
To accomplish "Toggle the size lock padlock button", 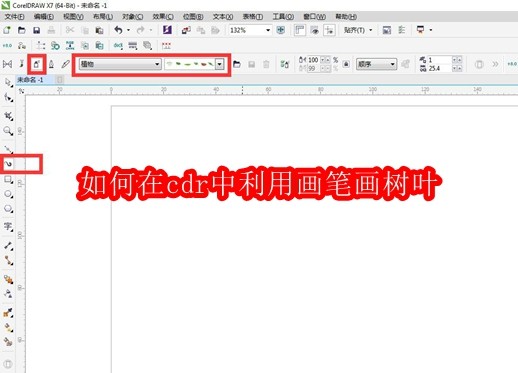I will click(x=346, y=64).
